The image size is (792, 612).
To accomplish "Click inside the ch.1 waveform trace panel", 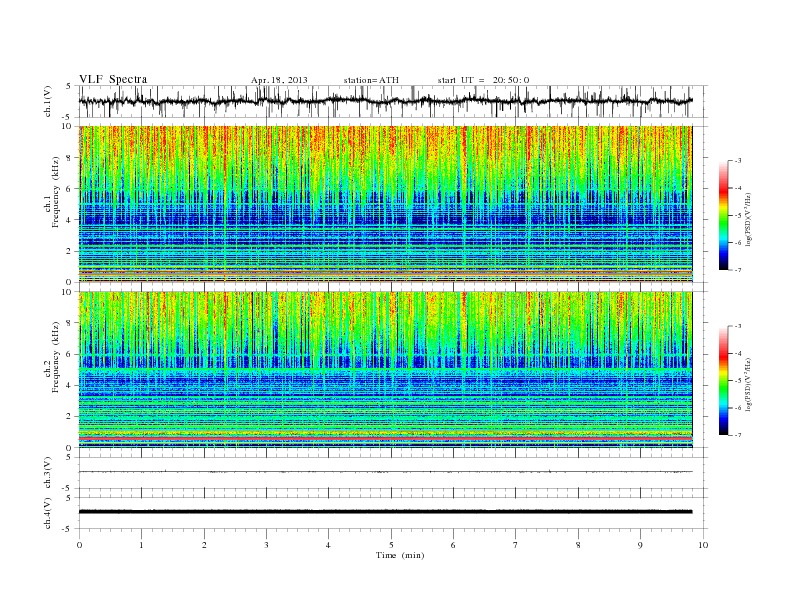I will [393, 101].
